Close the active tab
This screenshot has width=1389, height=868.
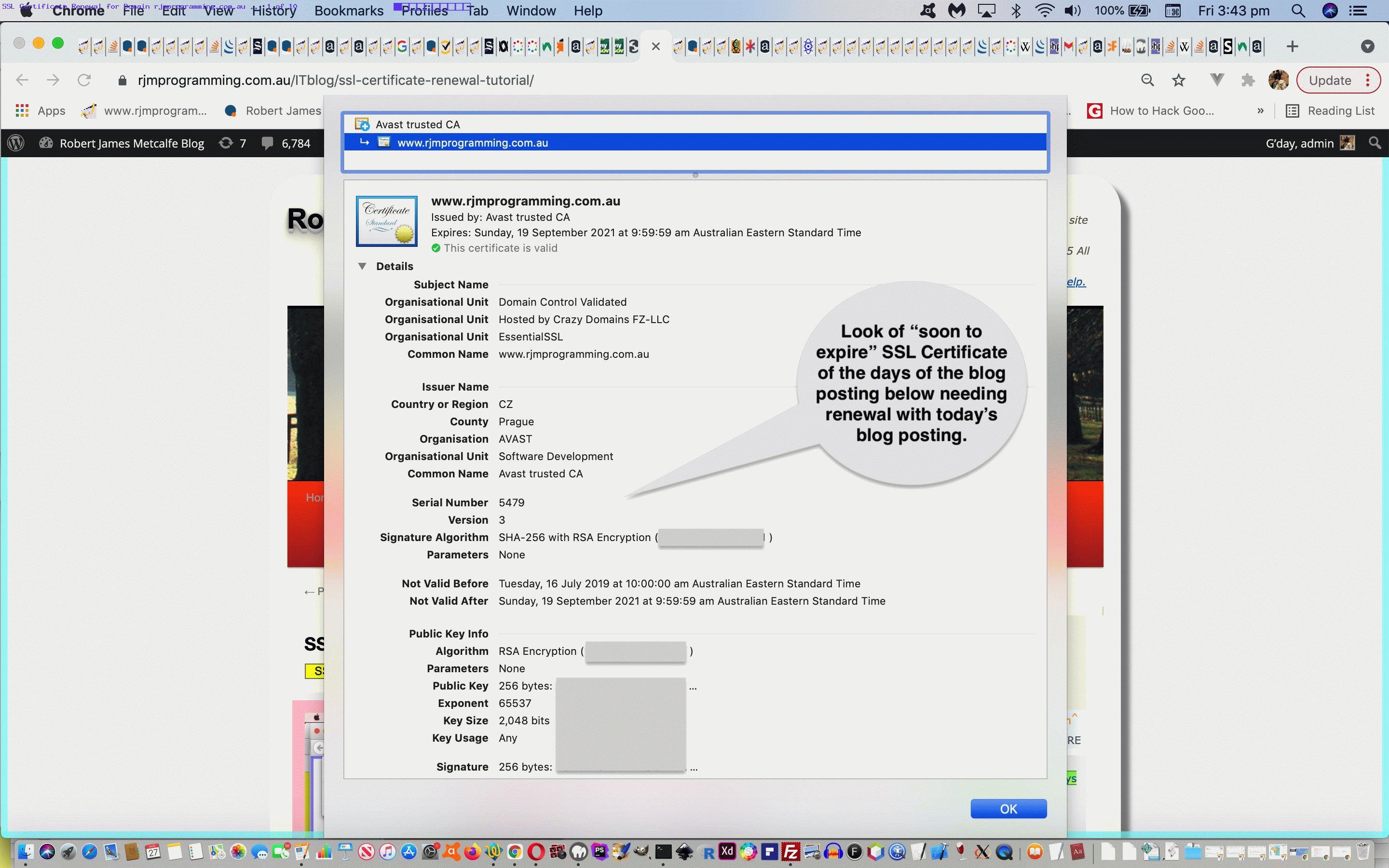click(x=656, y=46)
